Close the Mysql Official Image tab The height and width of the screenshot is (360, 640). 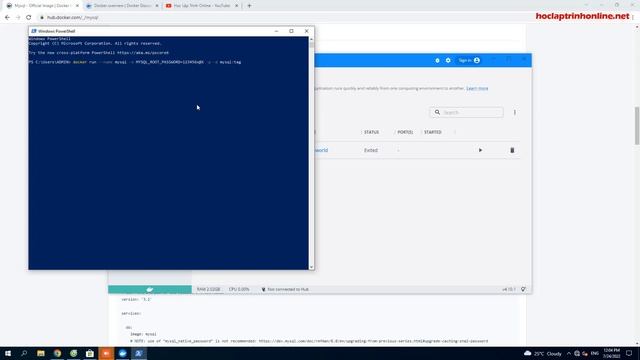point(77,6)
